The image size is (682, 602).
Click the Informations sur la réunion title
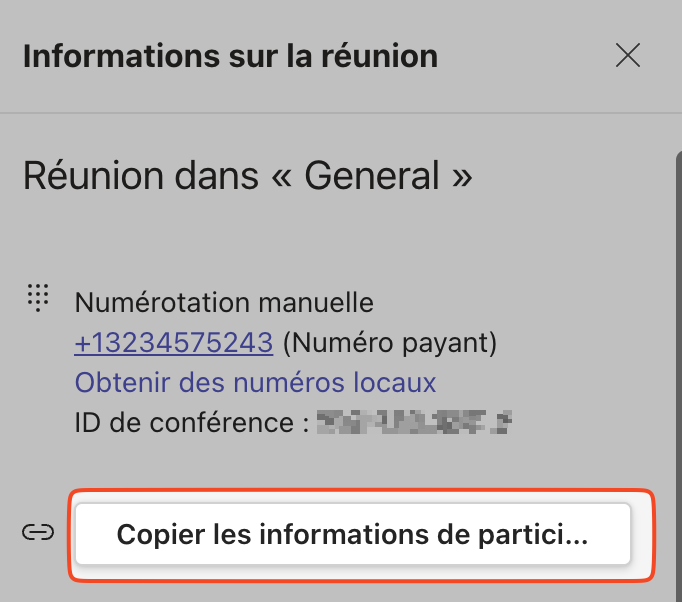(230, 55)
